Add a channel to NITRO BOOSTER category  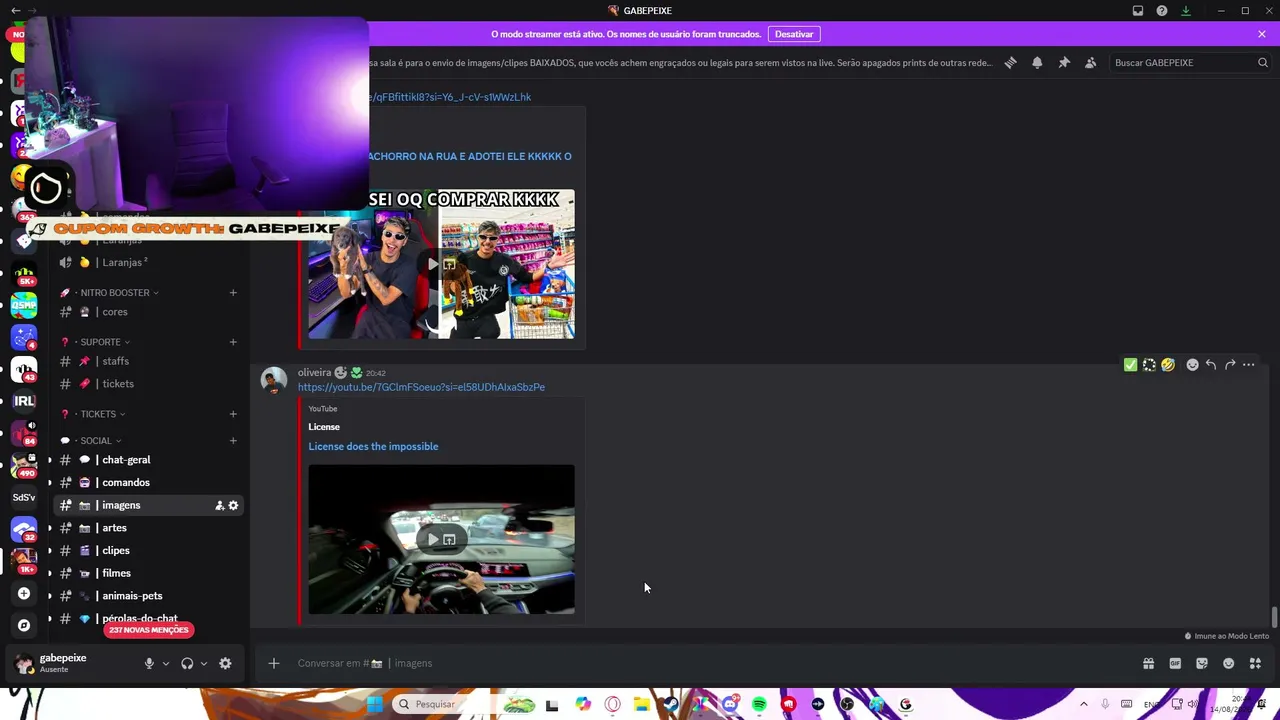click(233, 293)
